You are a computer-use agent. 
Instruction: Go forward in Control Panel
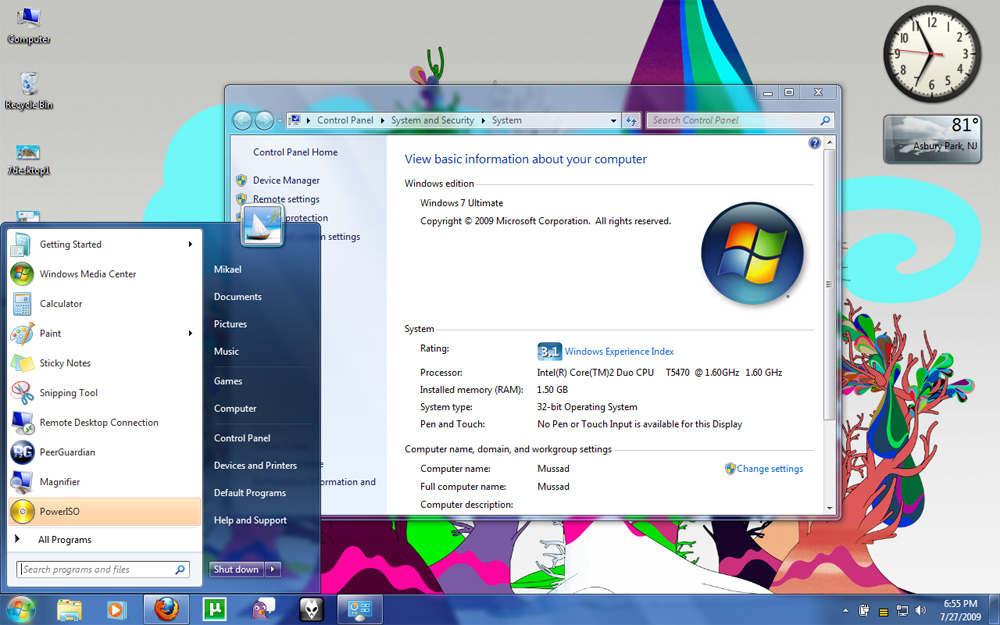coord(264,120)
